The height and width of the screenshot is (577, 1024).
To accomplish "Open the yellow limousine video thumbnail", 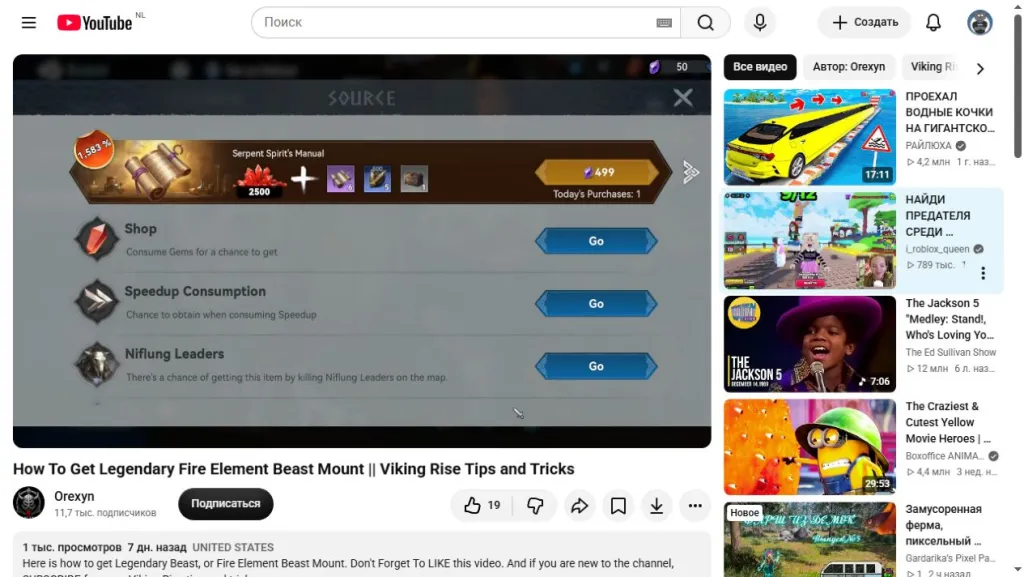I will pos(809,137).
